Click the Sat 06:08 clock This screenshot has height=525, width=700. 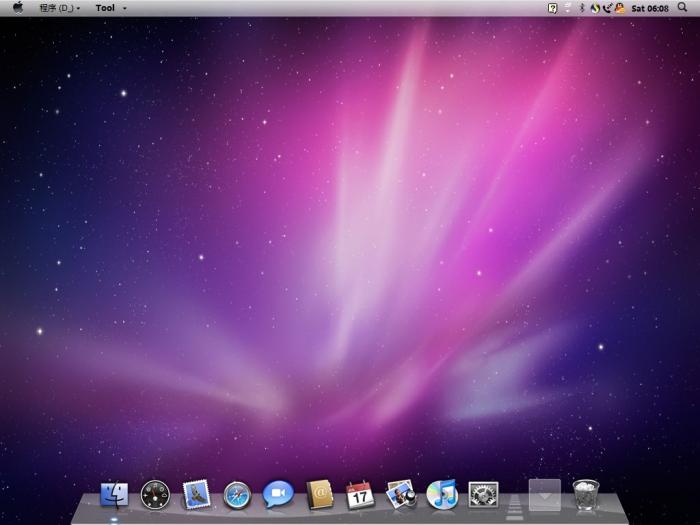[x=650, y=8]
